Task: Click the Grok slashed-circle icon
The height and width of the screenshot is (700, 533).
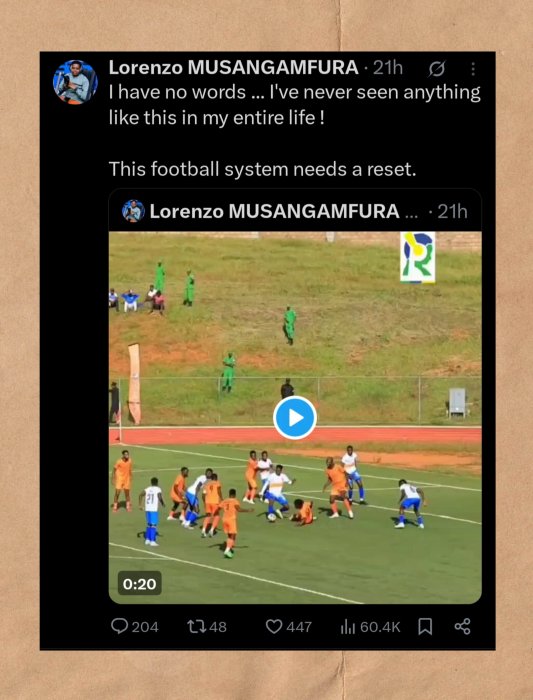Action: point(437,69)
